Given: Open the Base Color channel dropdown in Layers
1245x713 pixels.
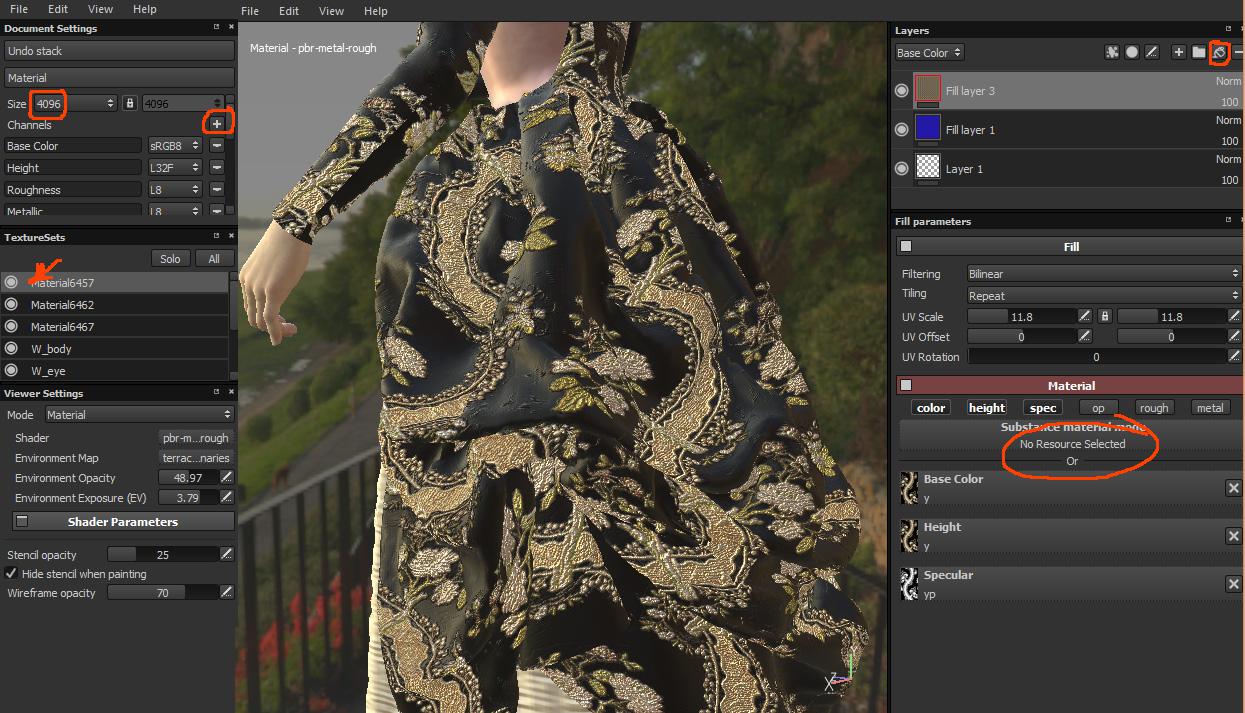Looking at the screenshot, I should coord(929,53).
